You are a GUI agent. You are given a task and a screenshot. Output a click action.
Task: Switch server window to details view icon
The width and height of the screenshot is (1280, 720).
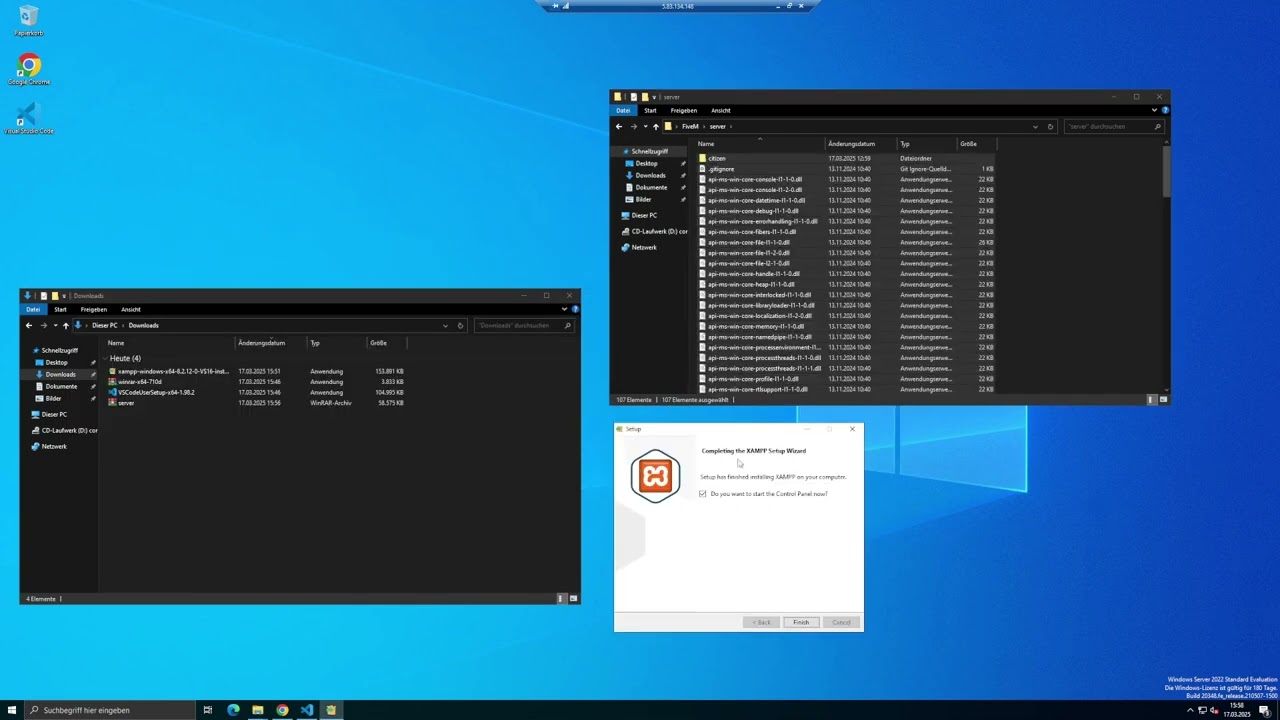(x=1150, y=400)
